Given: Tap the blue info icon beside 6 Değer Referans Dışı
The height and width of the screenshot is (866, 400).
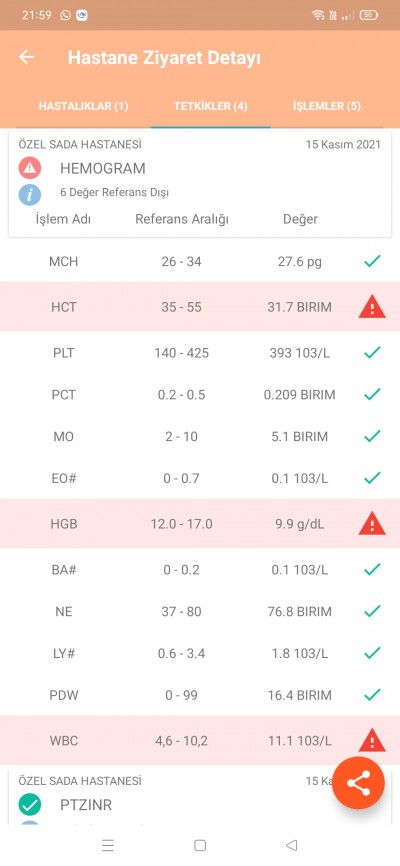Looking at the screenshot, I should (x=30, y=194).
